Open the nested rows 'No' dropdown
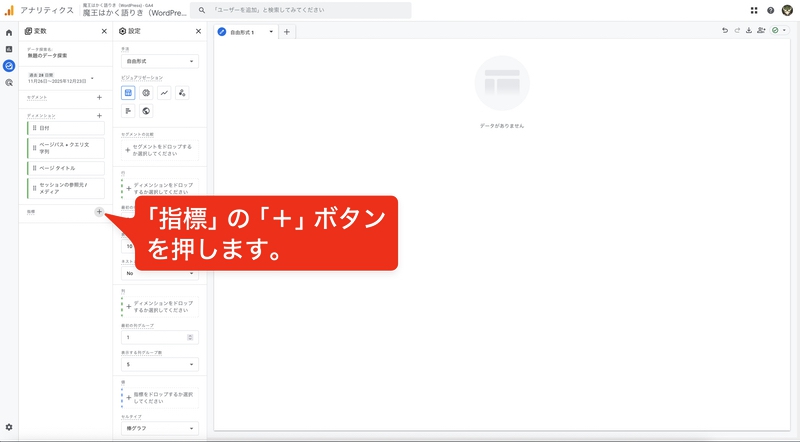This screenshot has height=442, width=800. click(160, 273)
